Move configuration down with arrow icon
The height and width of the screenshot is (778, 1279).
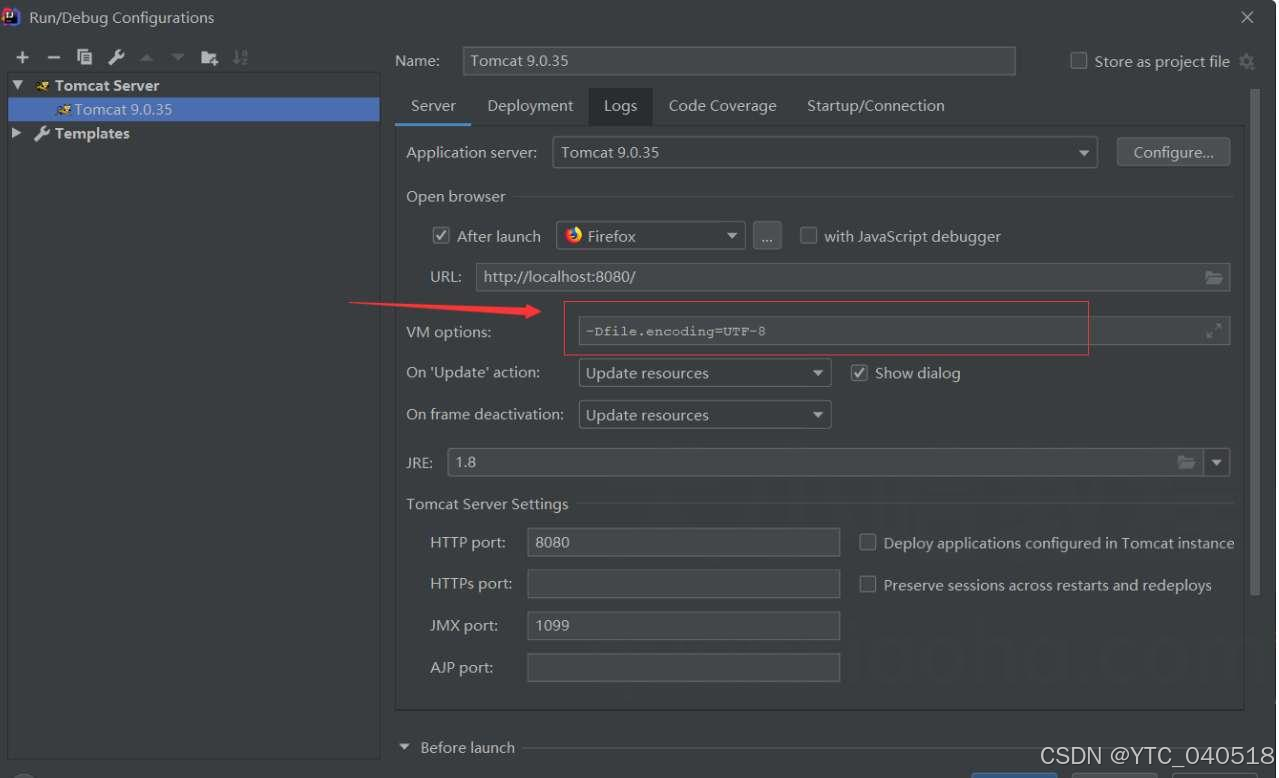click(178, 58)
